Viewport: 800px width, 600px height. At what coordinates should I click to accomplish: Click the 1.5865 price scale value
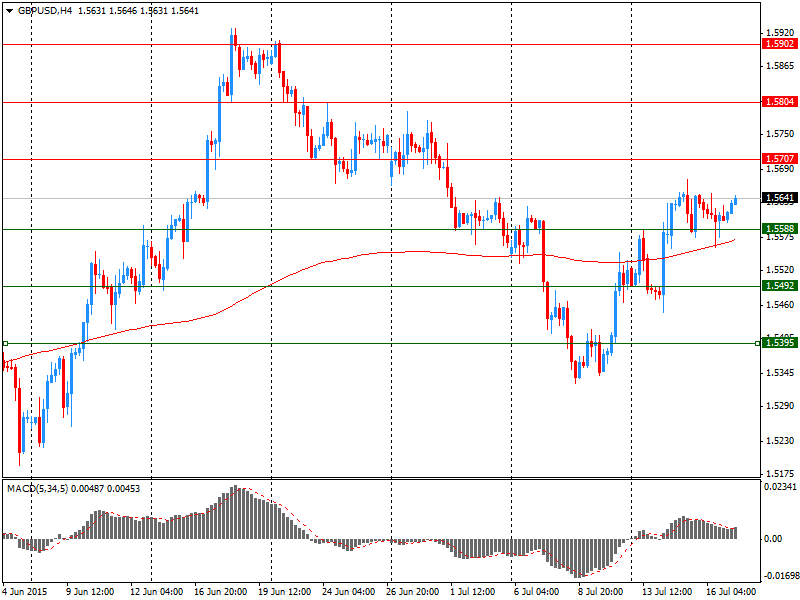[x=780, y=66]
